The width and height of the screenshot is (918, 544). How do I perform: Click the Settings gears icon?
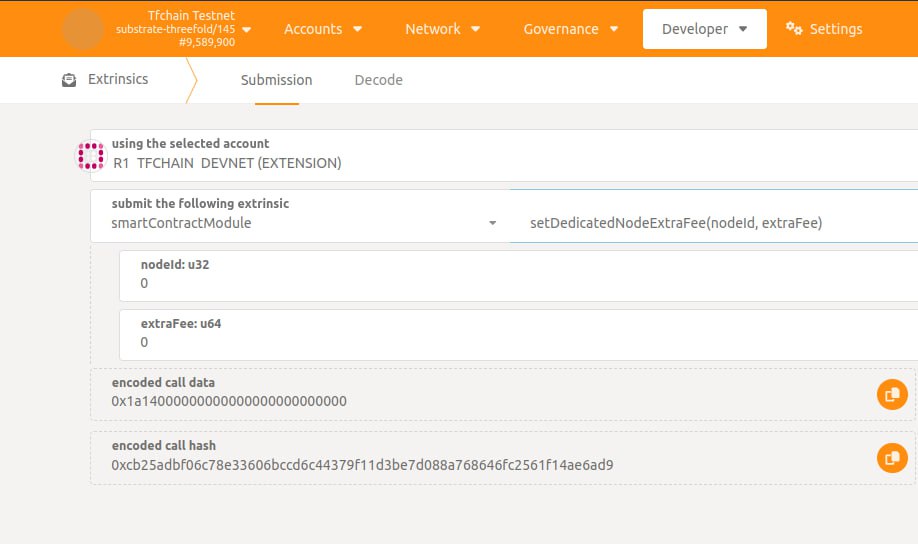tap(794, 28)
